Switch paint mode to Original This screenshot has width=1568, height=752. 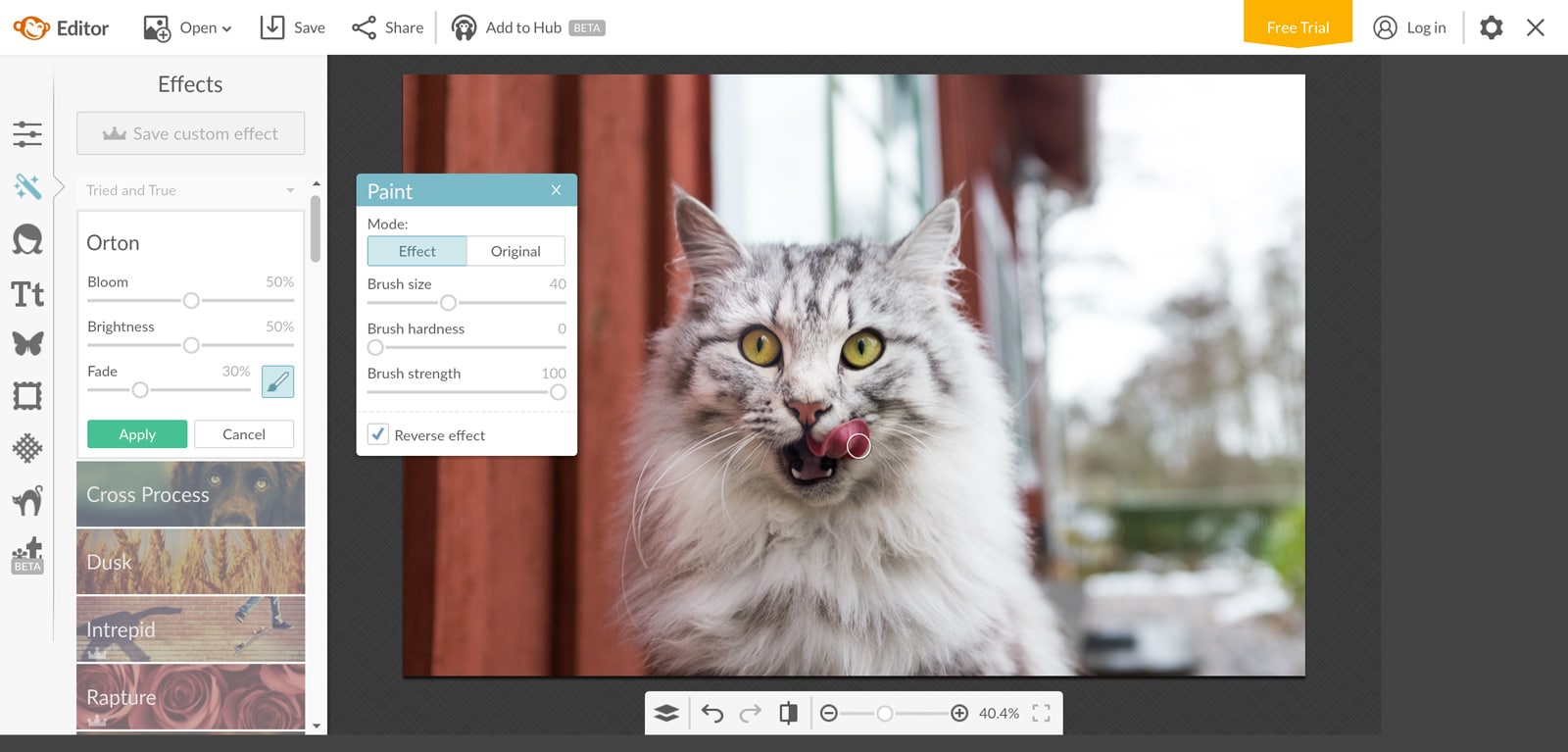(515, 251)
